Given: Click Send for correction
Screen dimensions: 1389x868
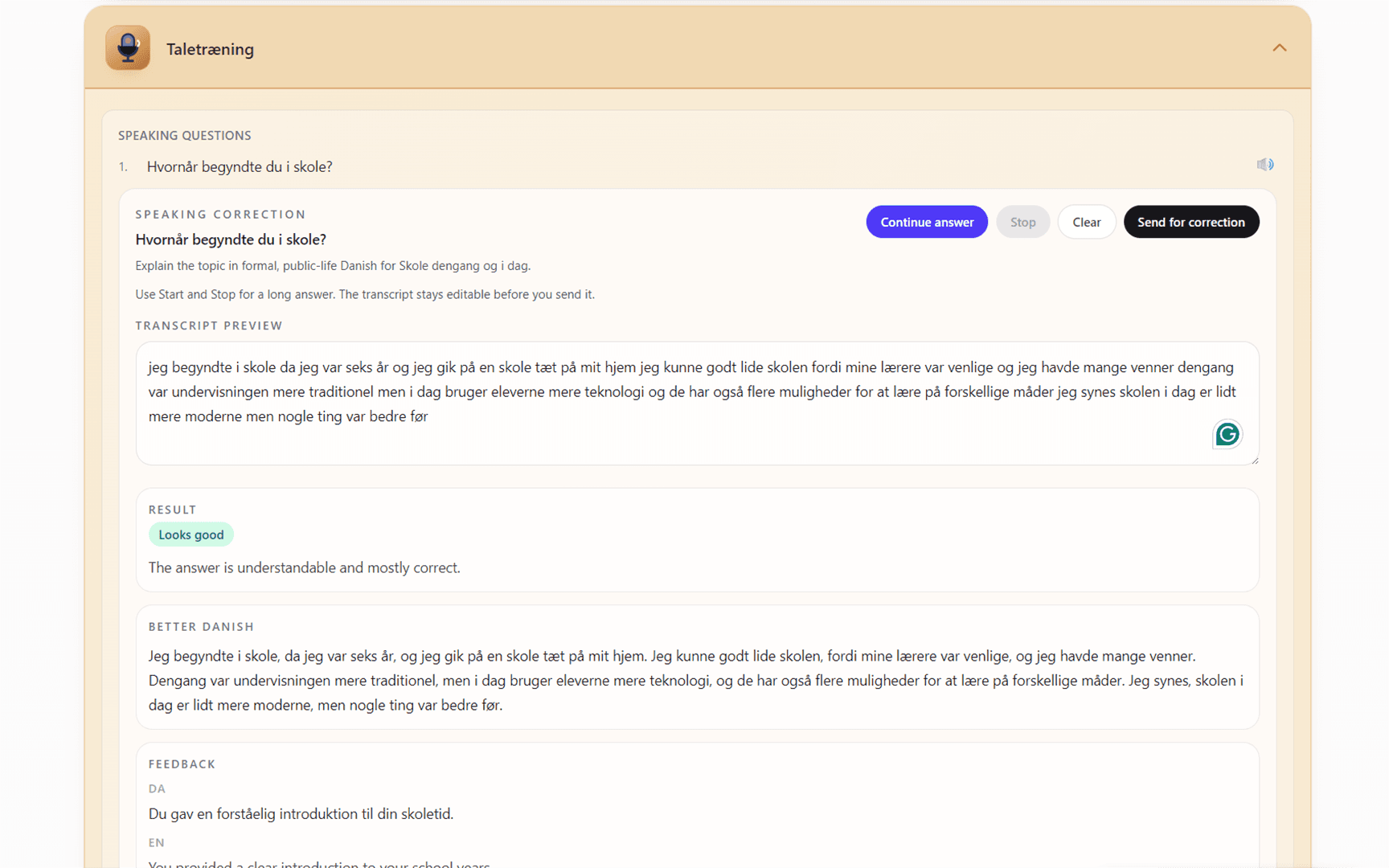Looking at the screenshot, I should 1191,222.
